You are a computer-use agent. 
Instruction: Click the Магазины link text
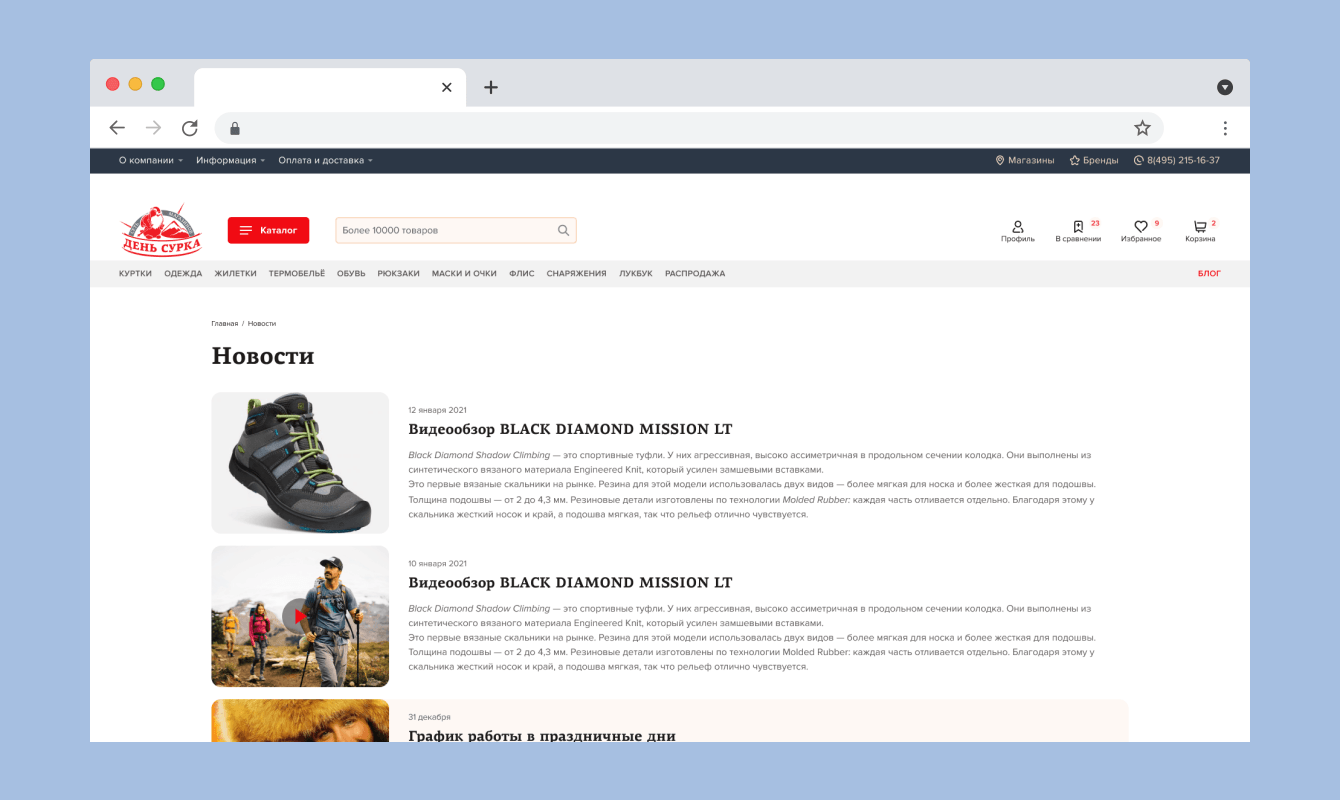coord(1031,160)
